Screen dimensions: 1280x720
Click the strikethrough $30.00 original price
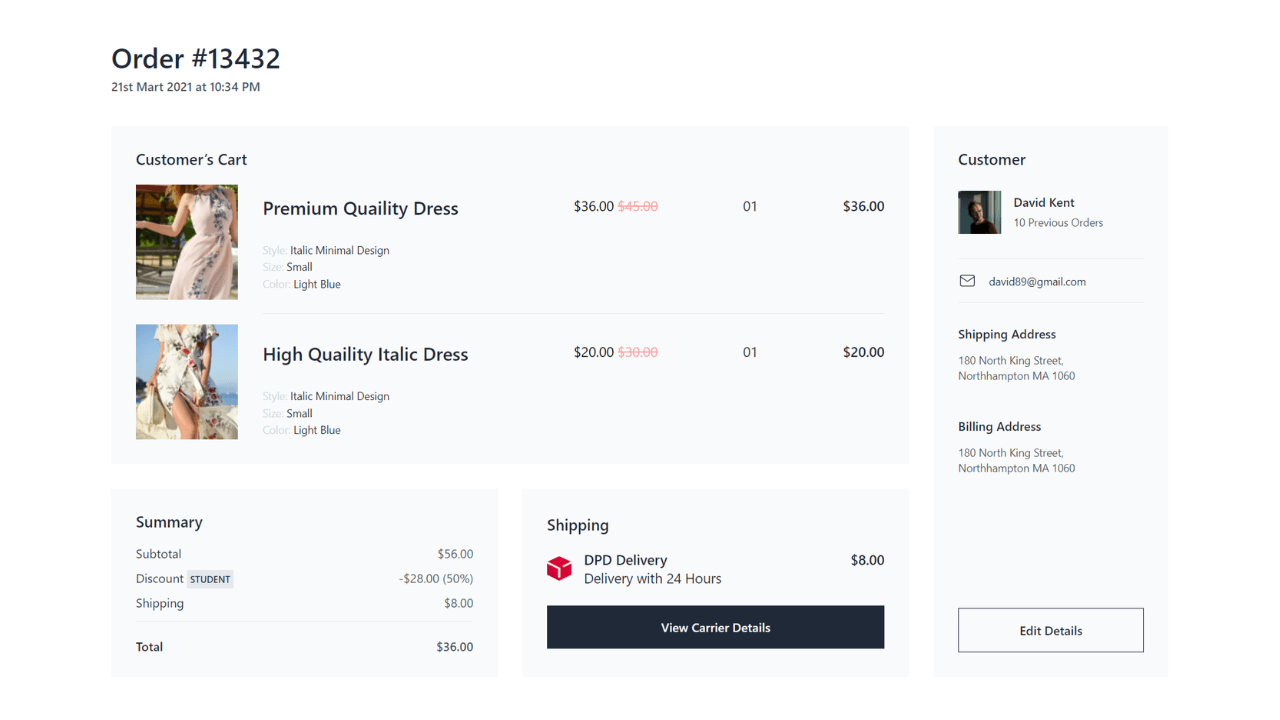coord(637,352)
